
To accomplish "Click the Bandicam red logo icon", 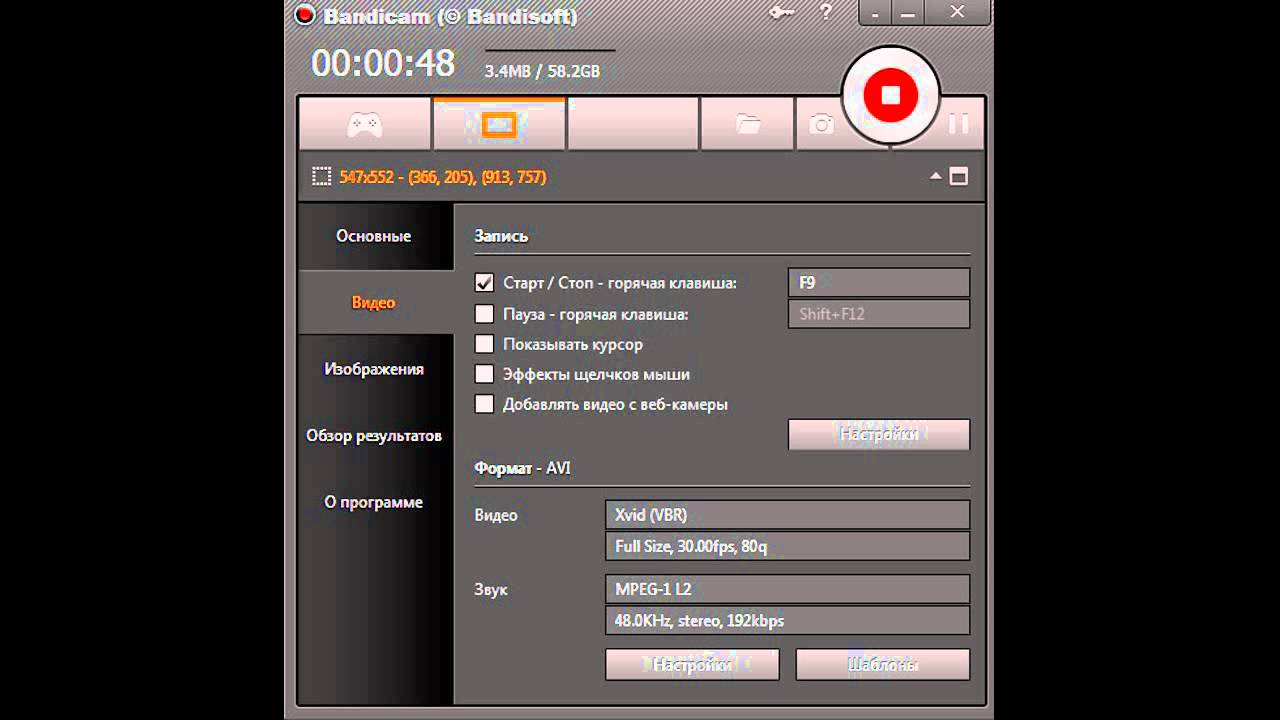I will tap(305, 15).
